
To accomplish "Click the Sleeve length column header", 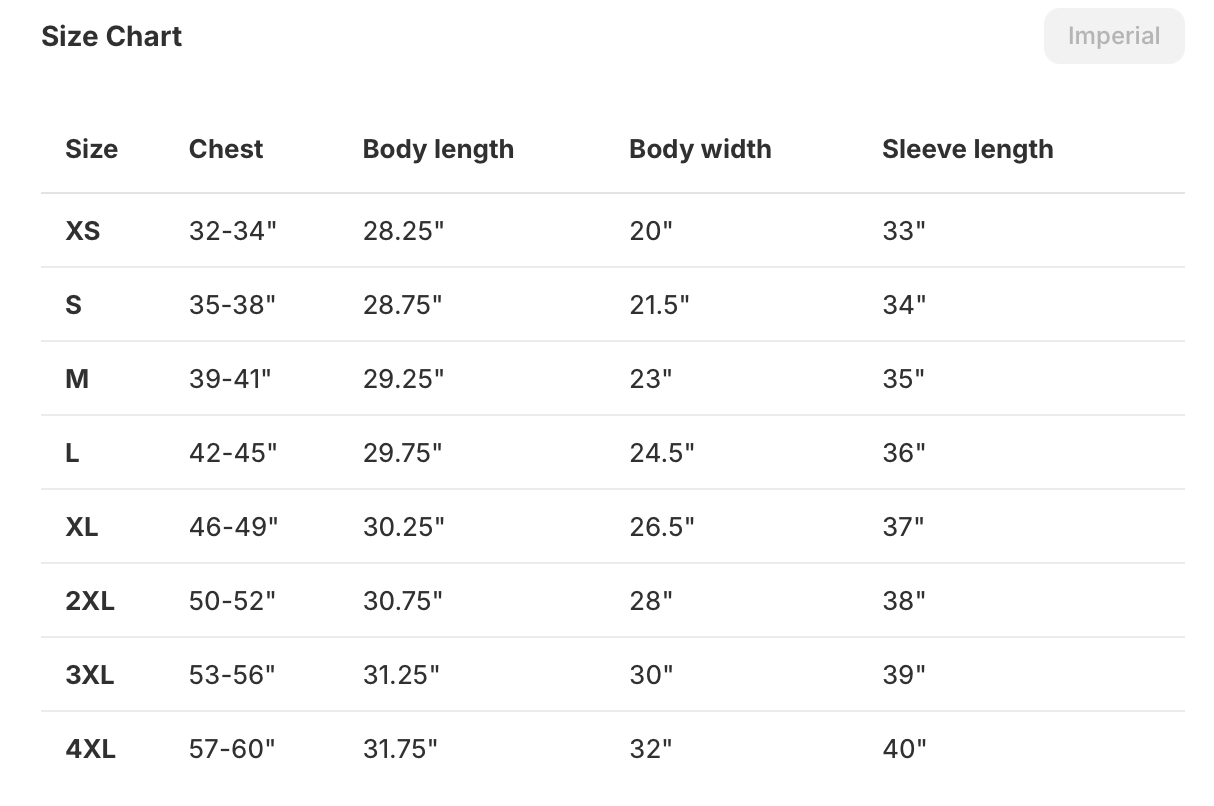I will click(x=967, y=149).
